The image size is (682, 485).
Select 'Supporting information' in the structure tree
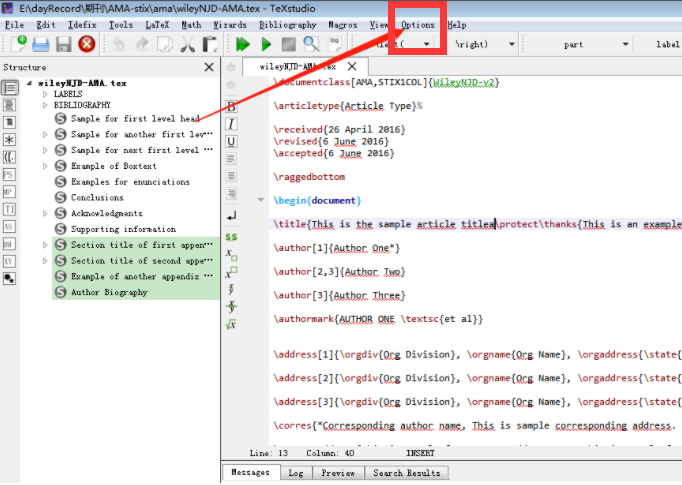pos(123,229)
